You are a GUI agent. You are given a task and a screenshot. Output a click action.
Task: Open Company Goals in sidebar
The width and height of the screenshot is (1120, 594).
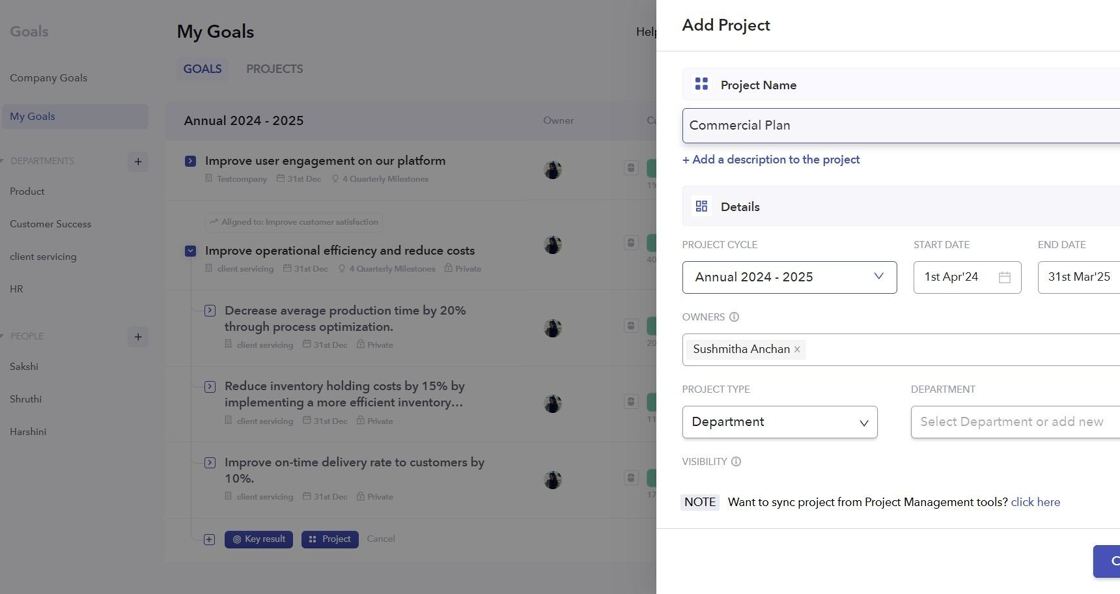tap(48, 78)
